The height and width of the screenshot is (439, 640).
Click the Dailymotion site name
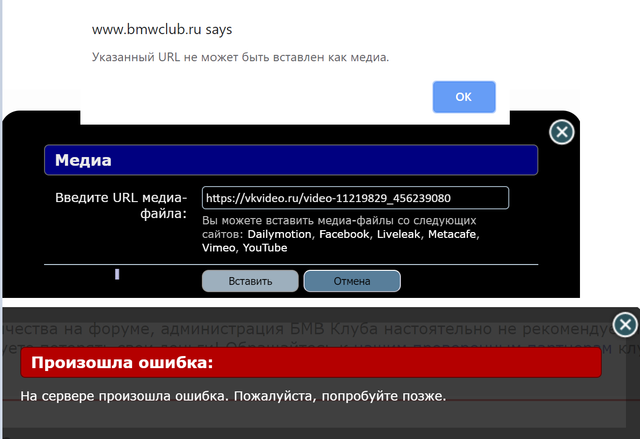279,234
